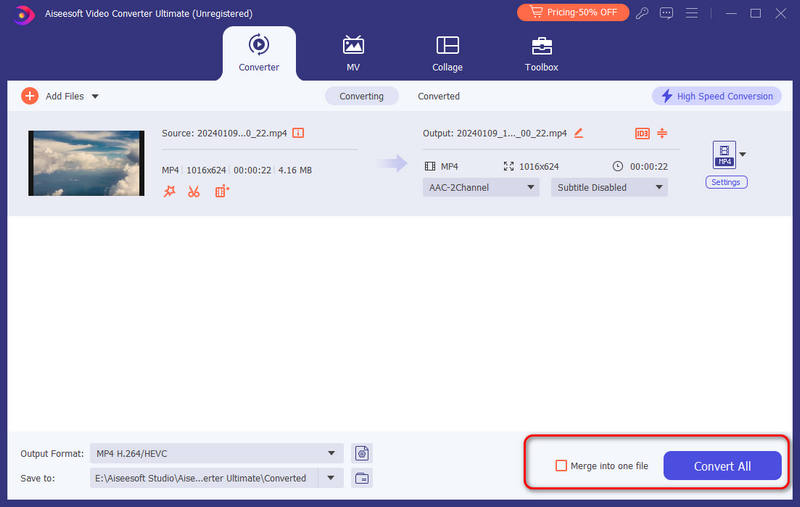This screenshot has height=507, width=800.
Task: Open the Subtitle Disabled dropdown
Action: point(609,187)
